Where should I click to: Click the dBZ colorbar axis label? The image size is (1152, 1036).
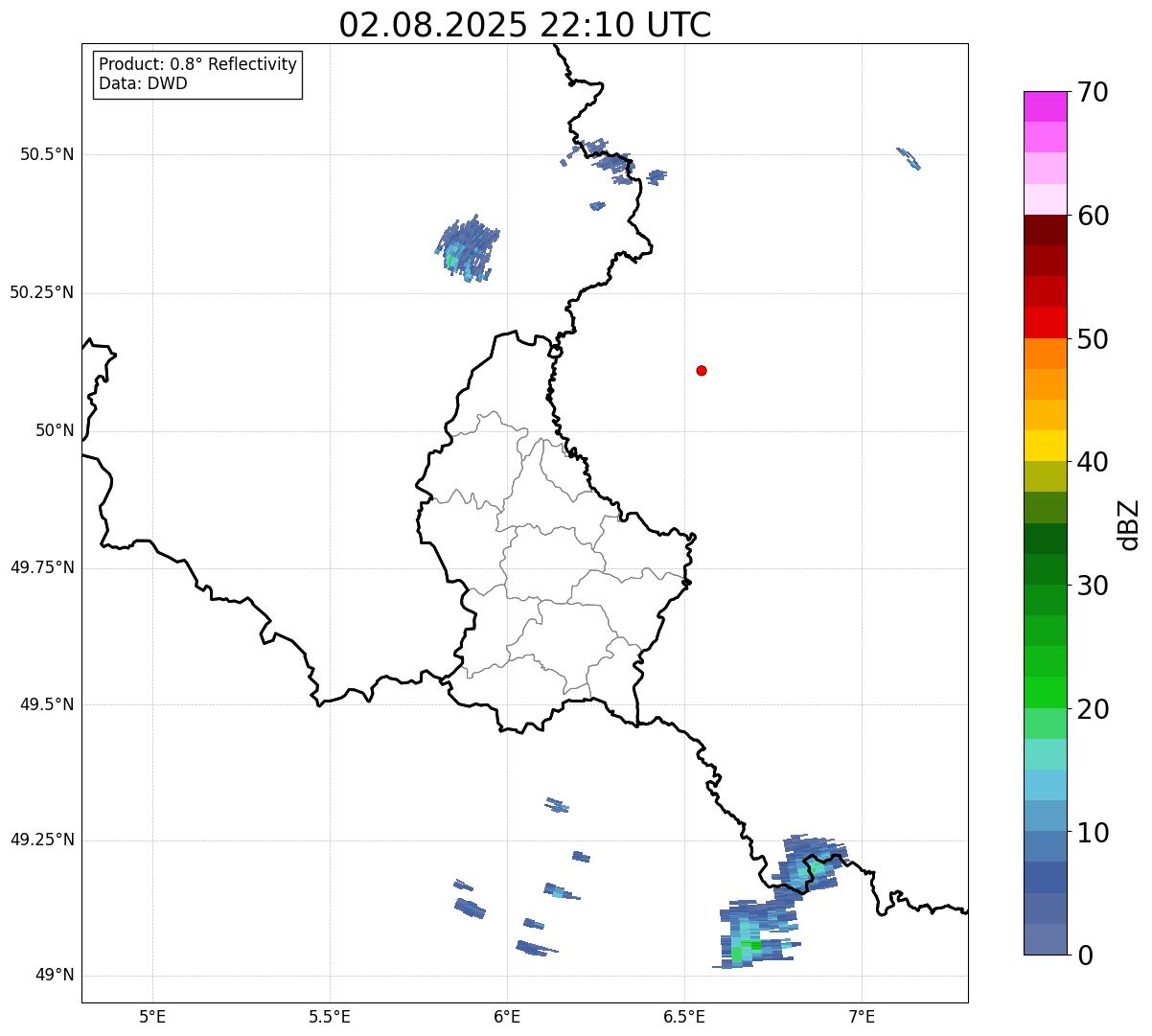point(1129,524)
